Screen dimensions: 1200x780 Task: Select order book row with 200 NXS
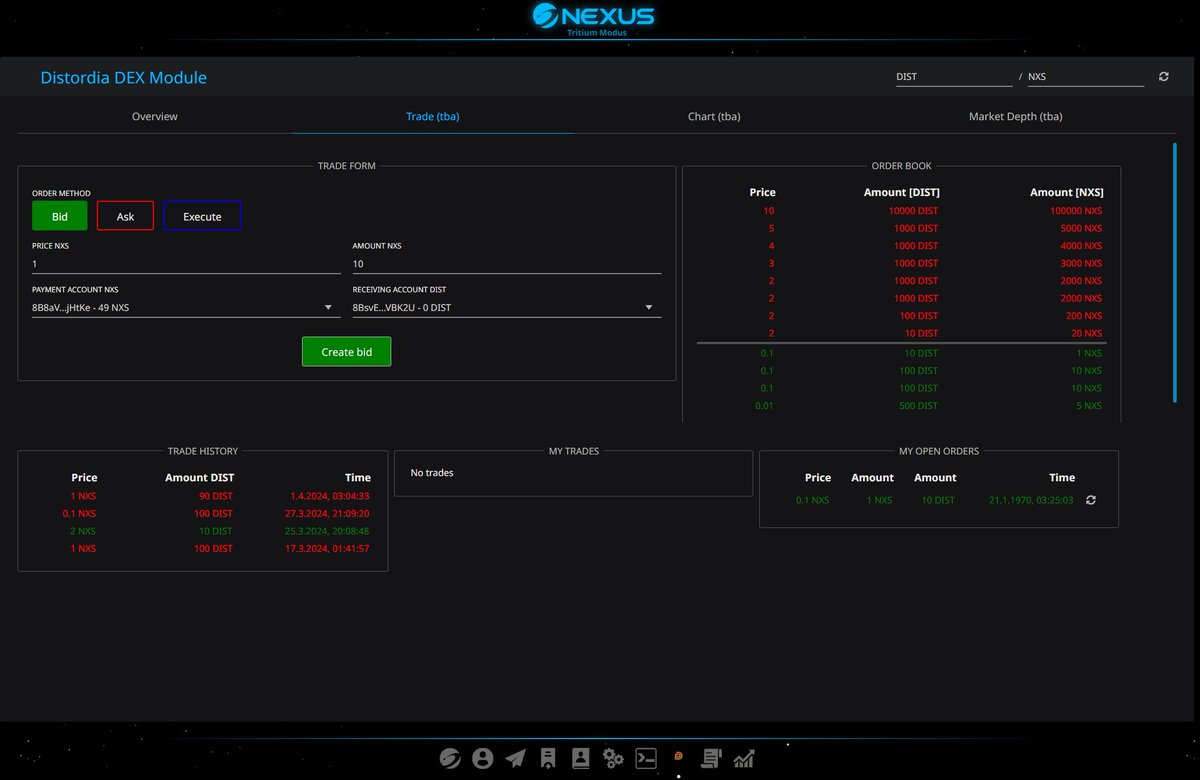[900, 316]
